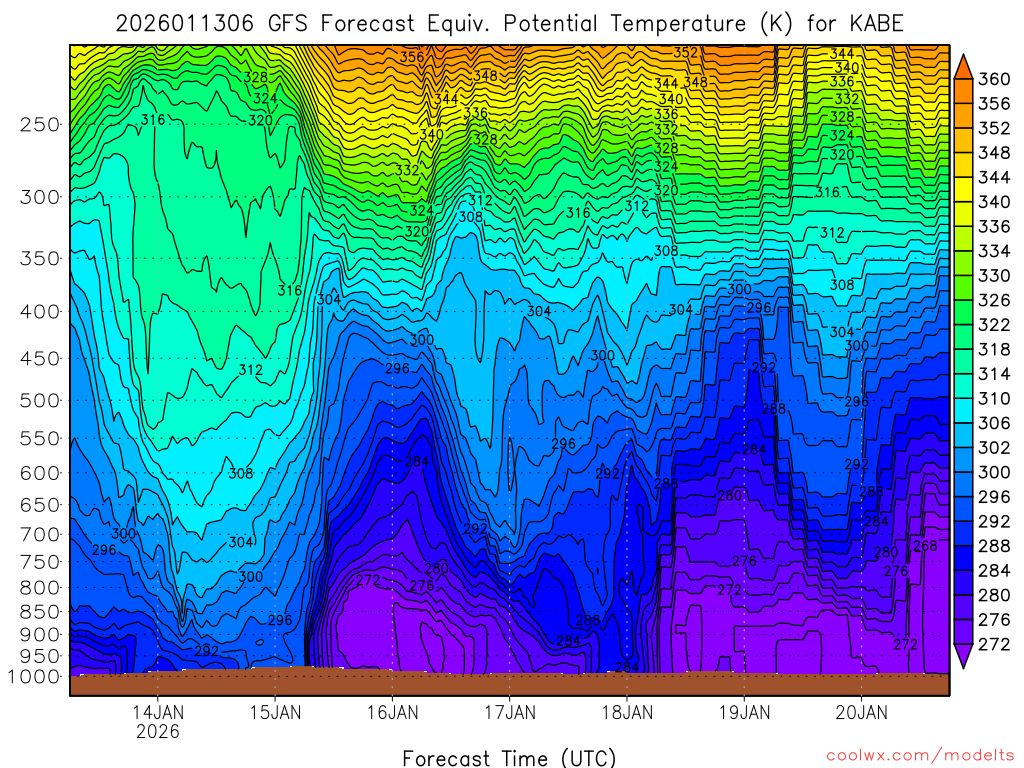The width and height of the screenshot is (1024, 768).
Task: Click the 900 pressure level axis label
Action: [x=40, y=634]
